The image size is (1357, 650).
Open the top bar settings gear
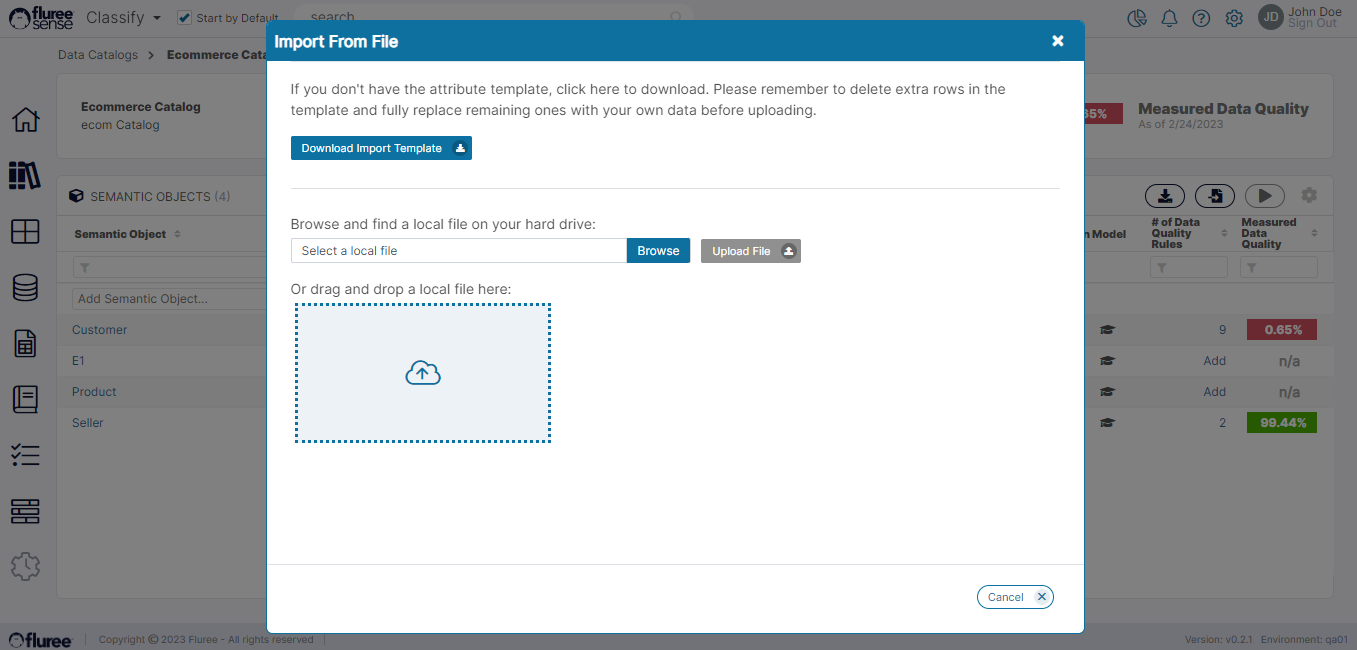point(1234,18)
